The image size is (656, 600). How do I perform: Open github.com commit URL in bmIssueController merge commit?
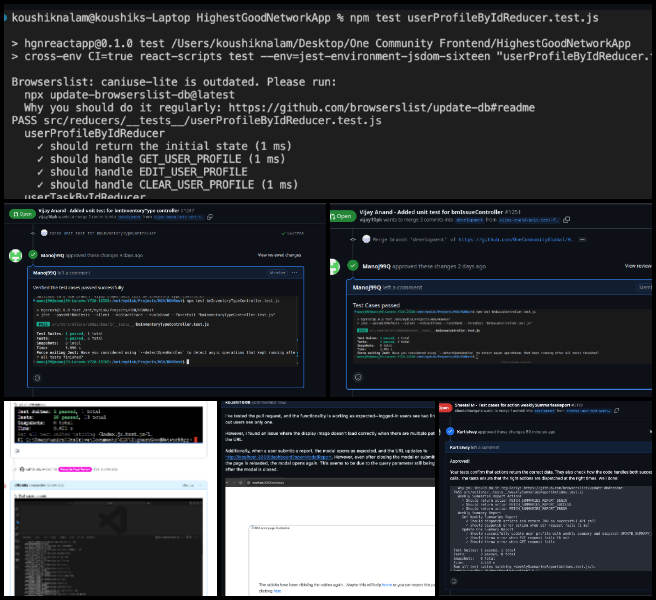pyautogui.click(x=515, y=239)
